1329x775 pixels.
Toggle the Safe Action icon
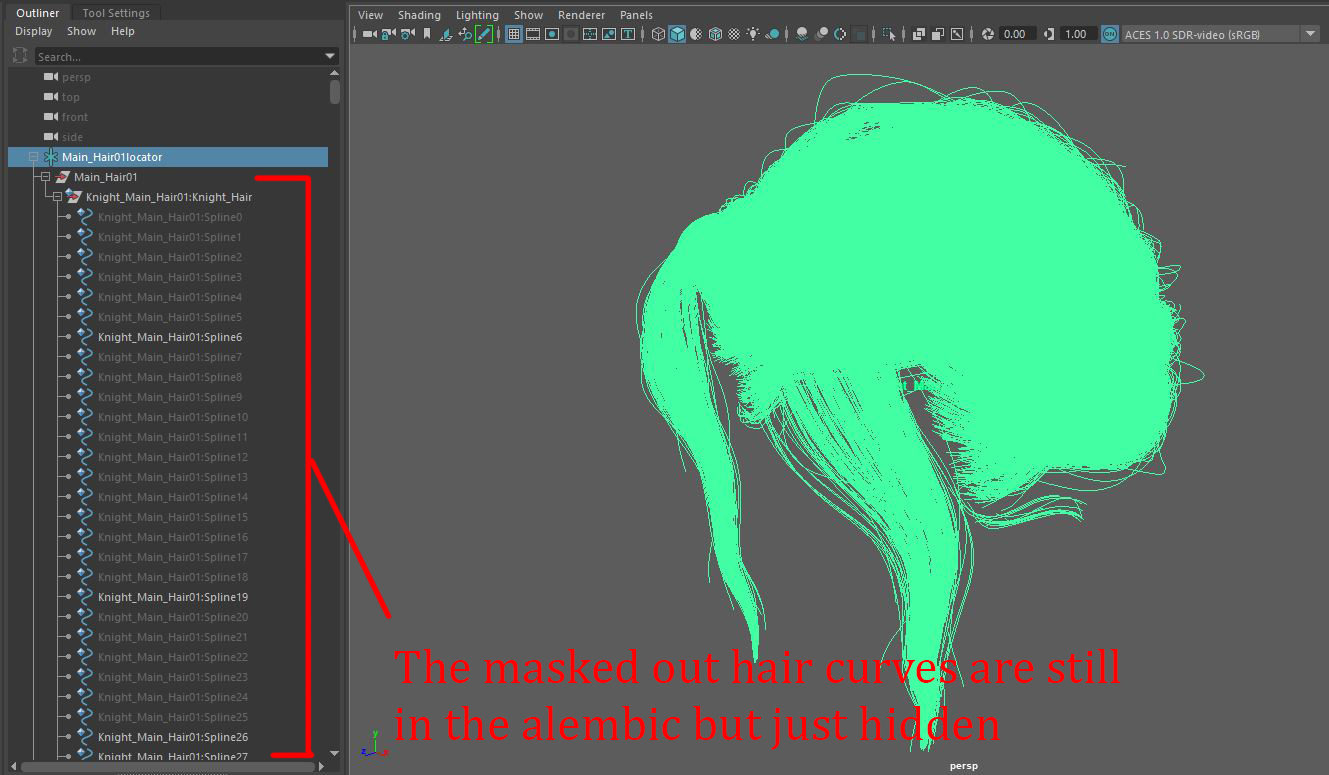click(609, 34)
